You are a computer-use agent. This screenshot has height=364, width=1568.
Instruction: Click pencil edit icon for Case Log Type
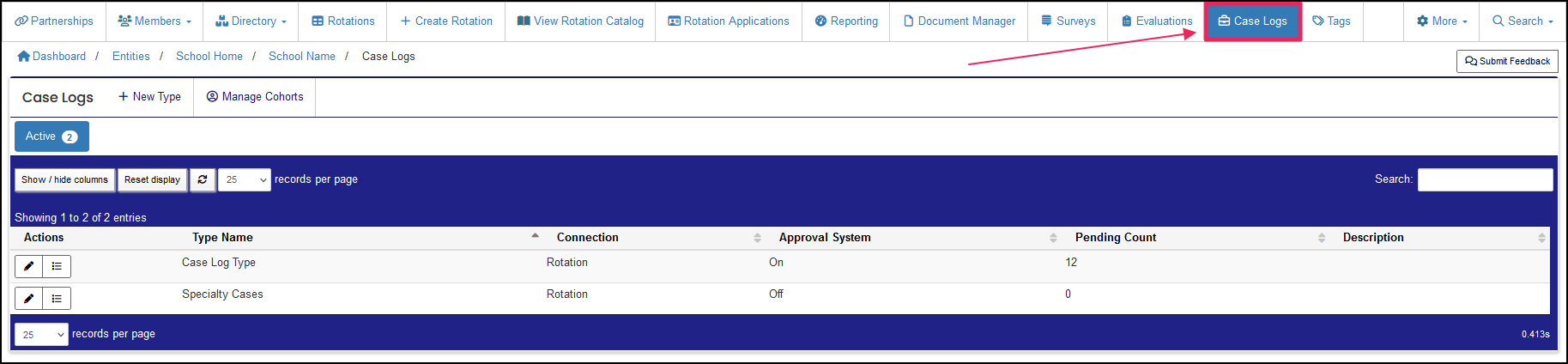tap(28, 266)
